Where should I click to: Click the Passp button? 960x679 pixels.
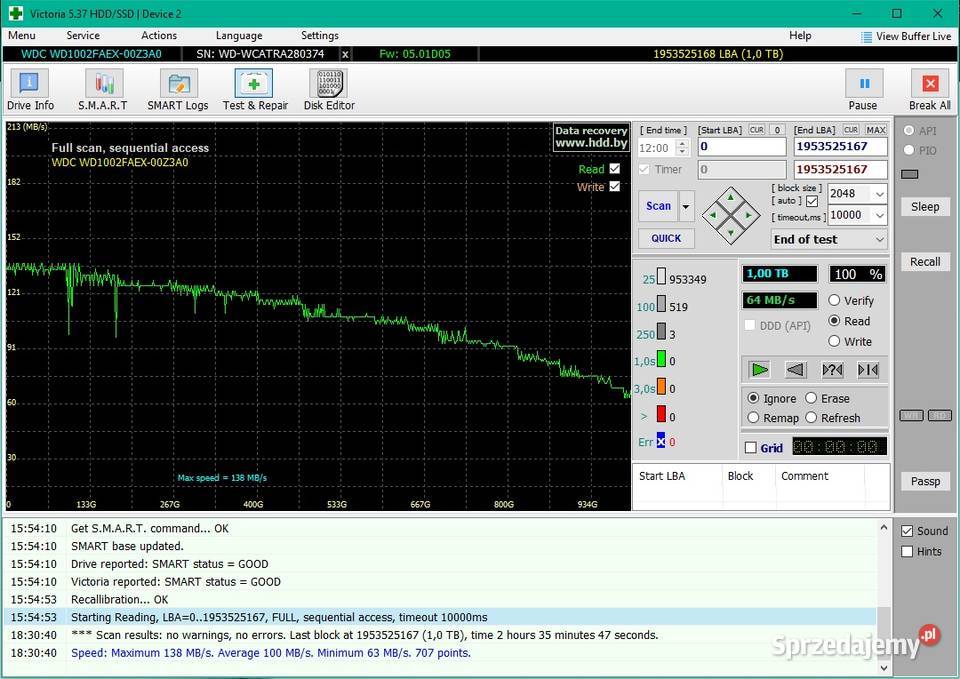tap(925, 481)
